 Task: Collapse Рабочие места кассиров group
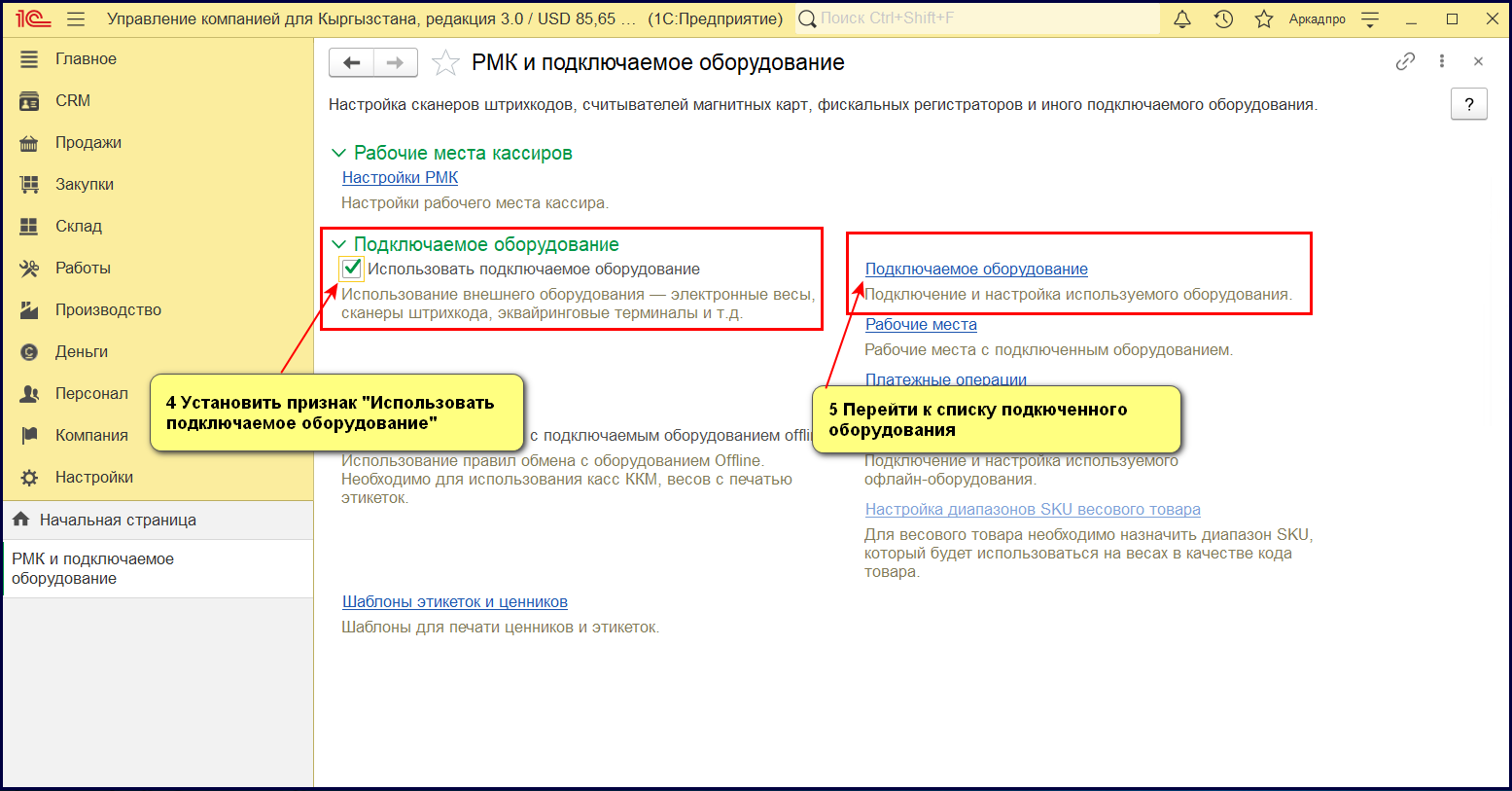pyautogui.click(x=338, y=153)
